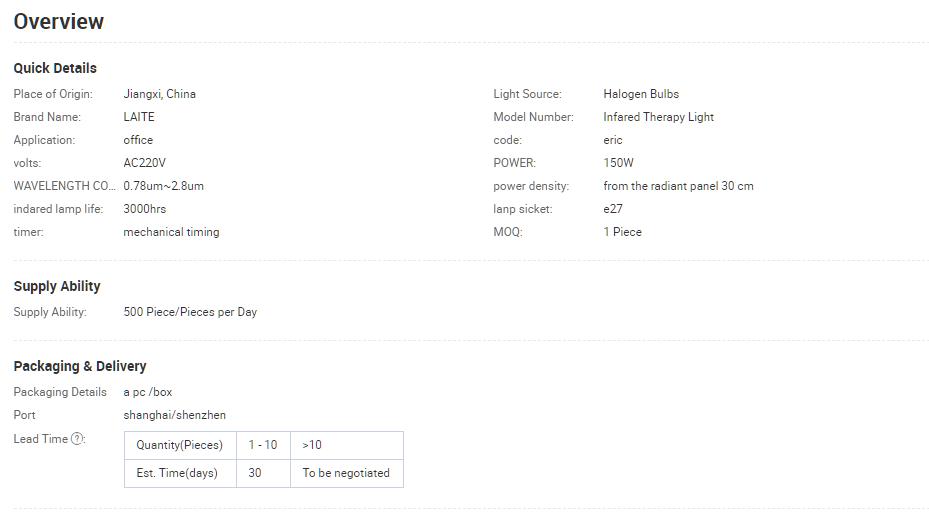Click the LAITE brand name value
Image resolution: width=929 pixels, height=531 pixels.
pyautogui.click(x=139, y=117)
